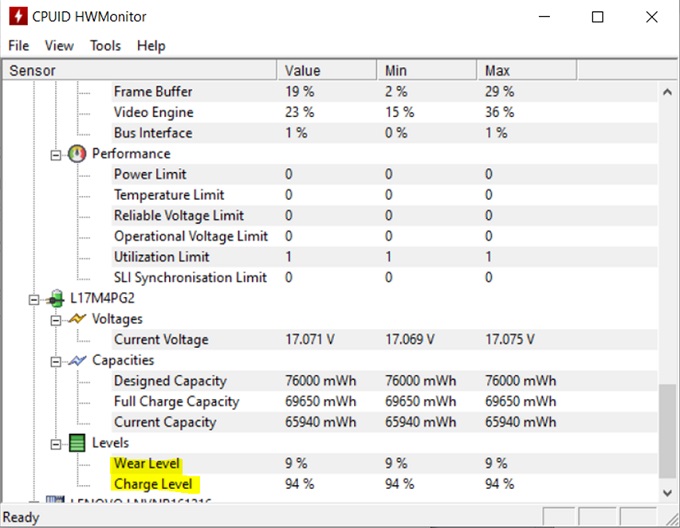This screenshot has width=680, height=528.
Task: Select the Wear Level row
Action: 384,463
